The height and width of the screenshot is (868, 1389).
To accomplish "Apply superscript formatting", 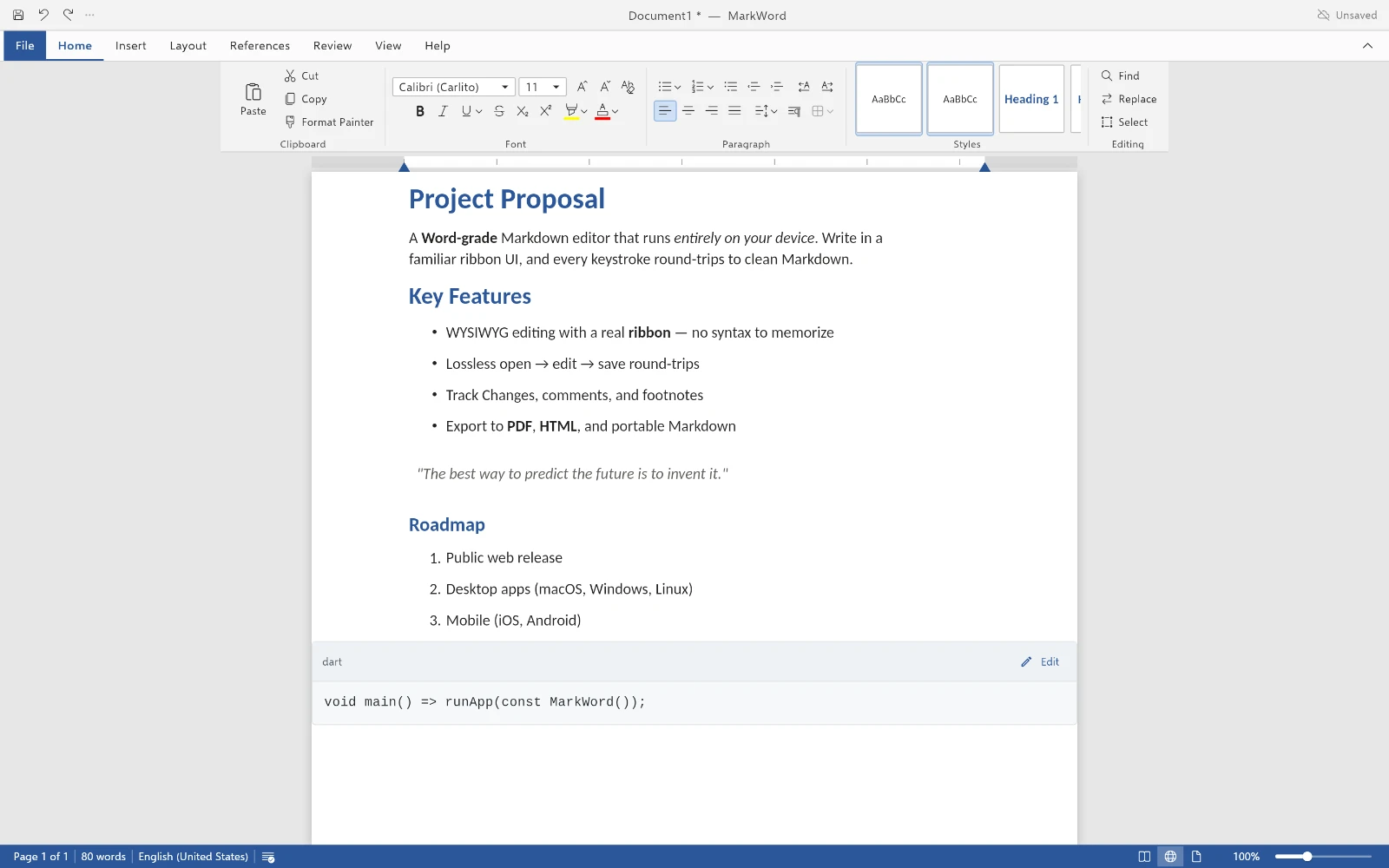I will [x=545, y=111].
